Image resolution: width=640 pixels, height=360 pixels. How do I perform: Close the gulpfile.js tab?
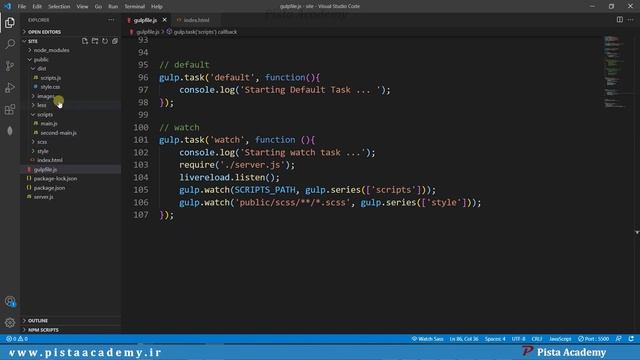tap(164, 20)
